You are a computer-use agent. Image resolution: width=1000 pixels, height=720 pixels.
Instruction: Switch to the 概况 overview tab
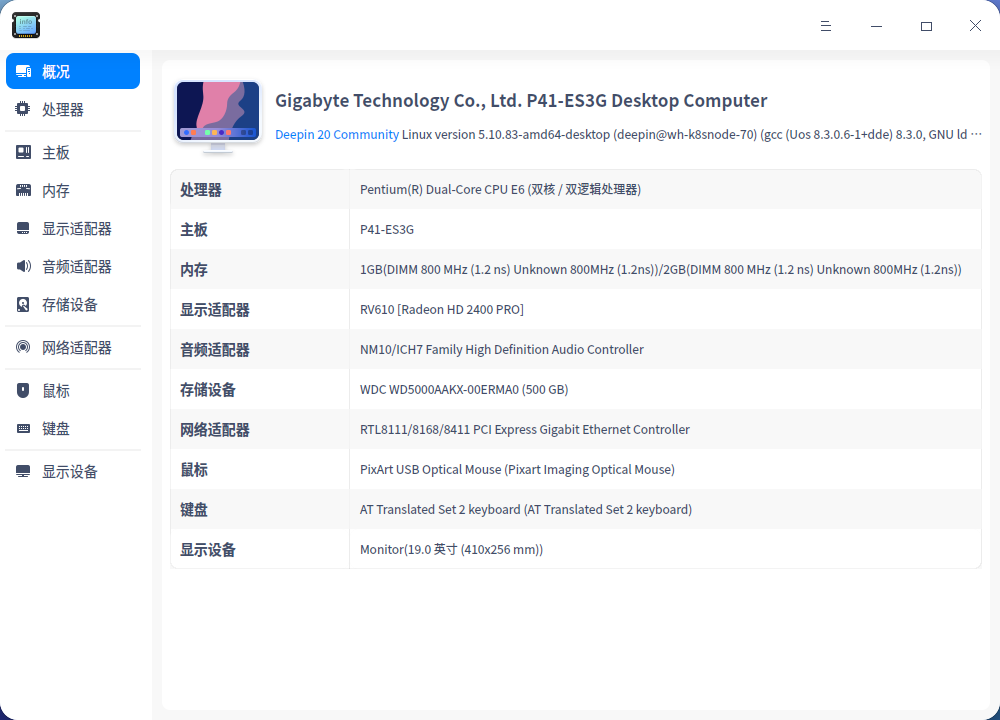point(72,71)
